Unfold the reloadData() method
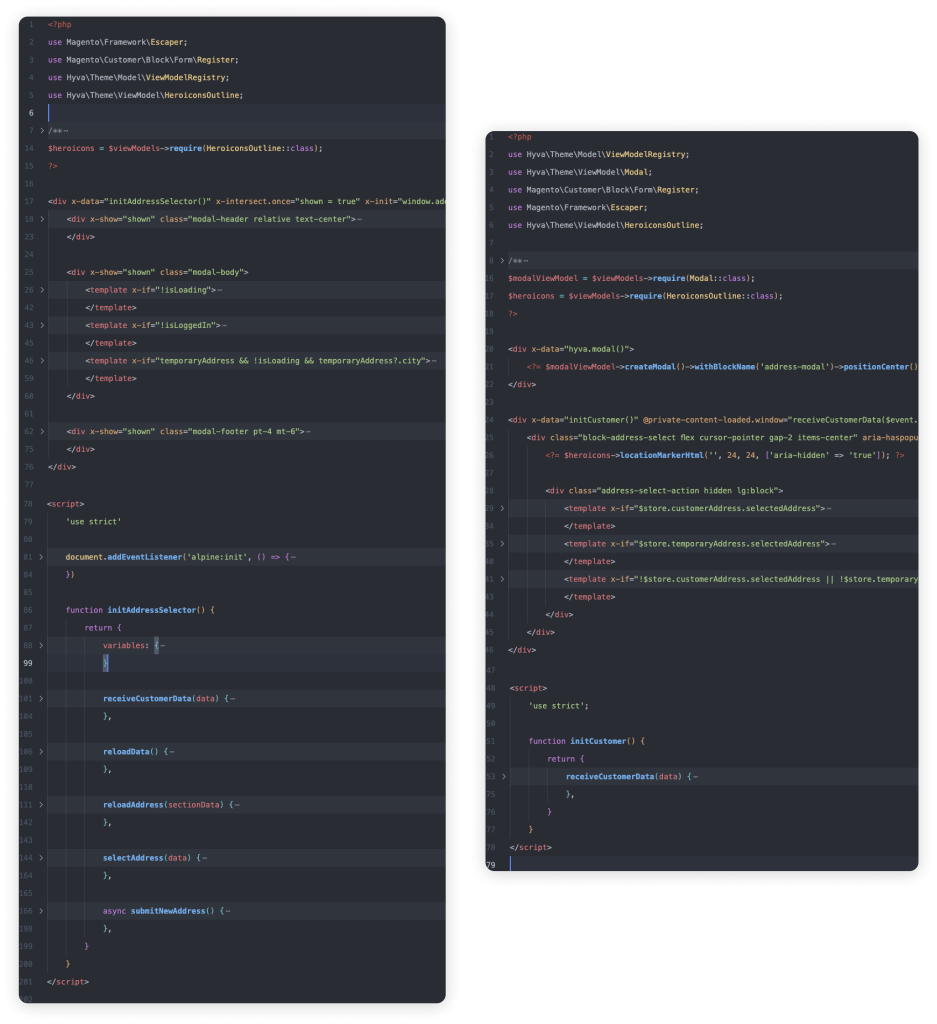The image size is (937, 1024). 41,752
